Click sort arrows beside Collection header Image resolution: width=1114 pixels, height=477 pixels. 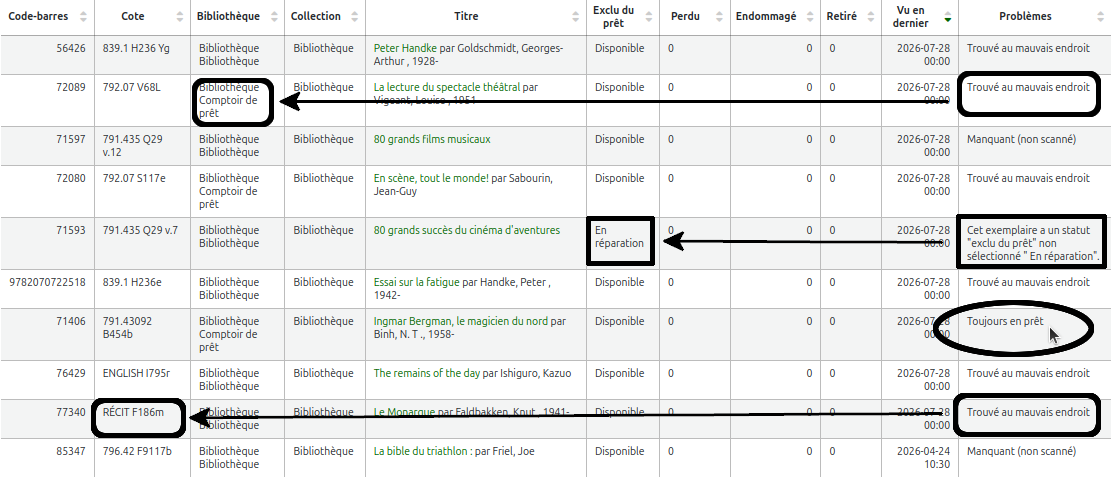click(355, 16)
